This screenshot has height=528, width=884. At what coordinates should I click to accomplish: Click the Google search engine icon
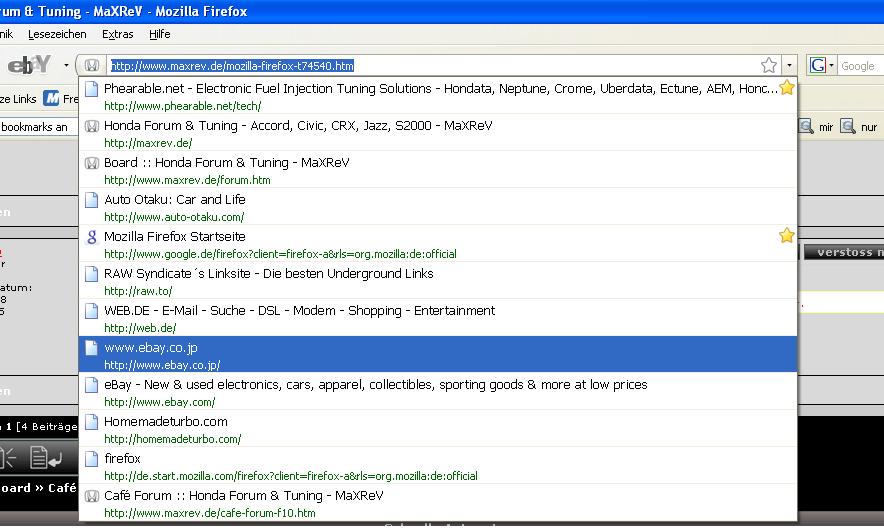[x=817, y=66]
